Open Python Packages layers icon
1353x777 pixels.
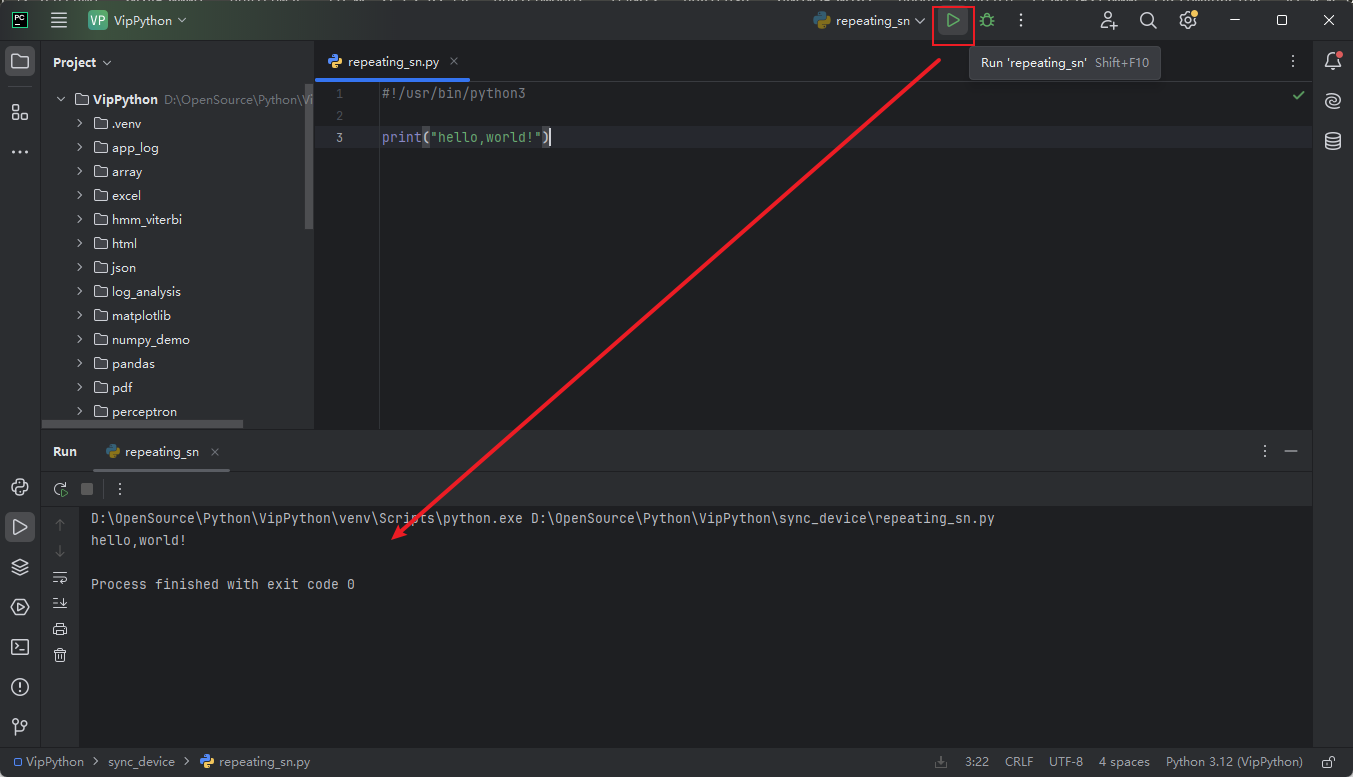click(x=20, y=567)
